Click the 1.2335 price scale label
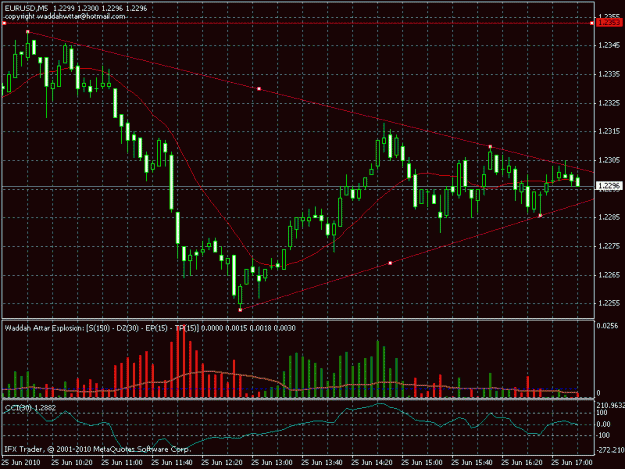Screen dimensions: 625x469 pyautogui.click(x=609, y=74)
